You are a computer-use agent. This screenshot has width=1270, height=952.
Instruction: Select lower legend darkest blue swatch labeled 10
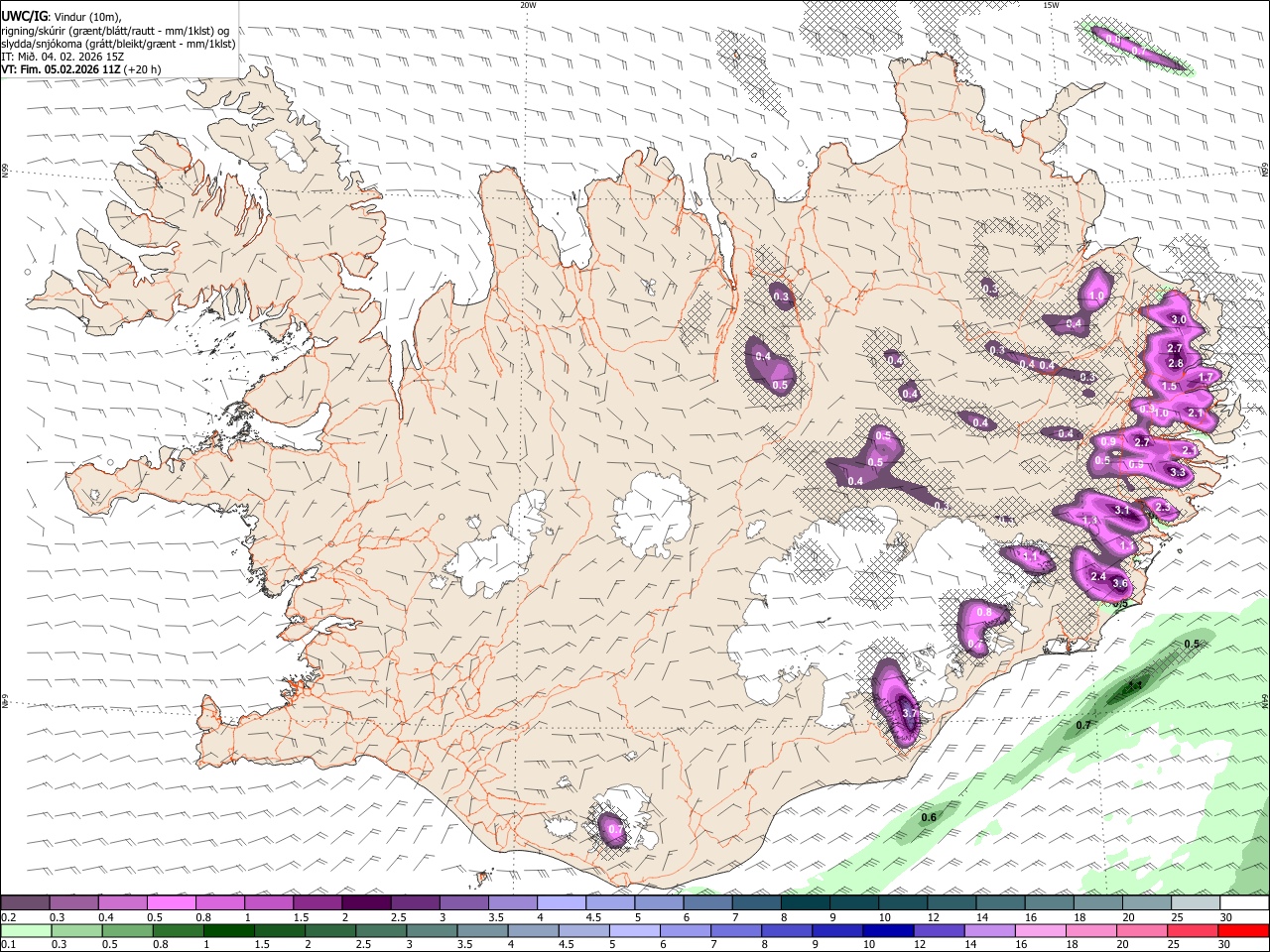pyautogui.click(x=889, y=930)
